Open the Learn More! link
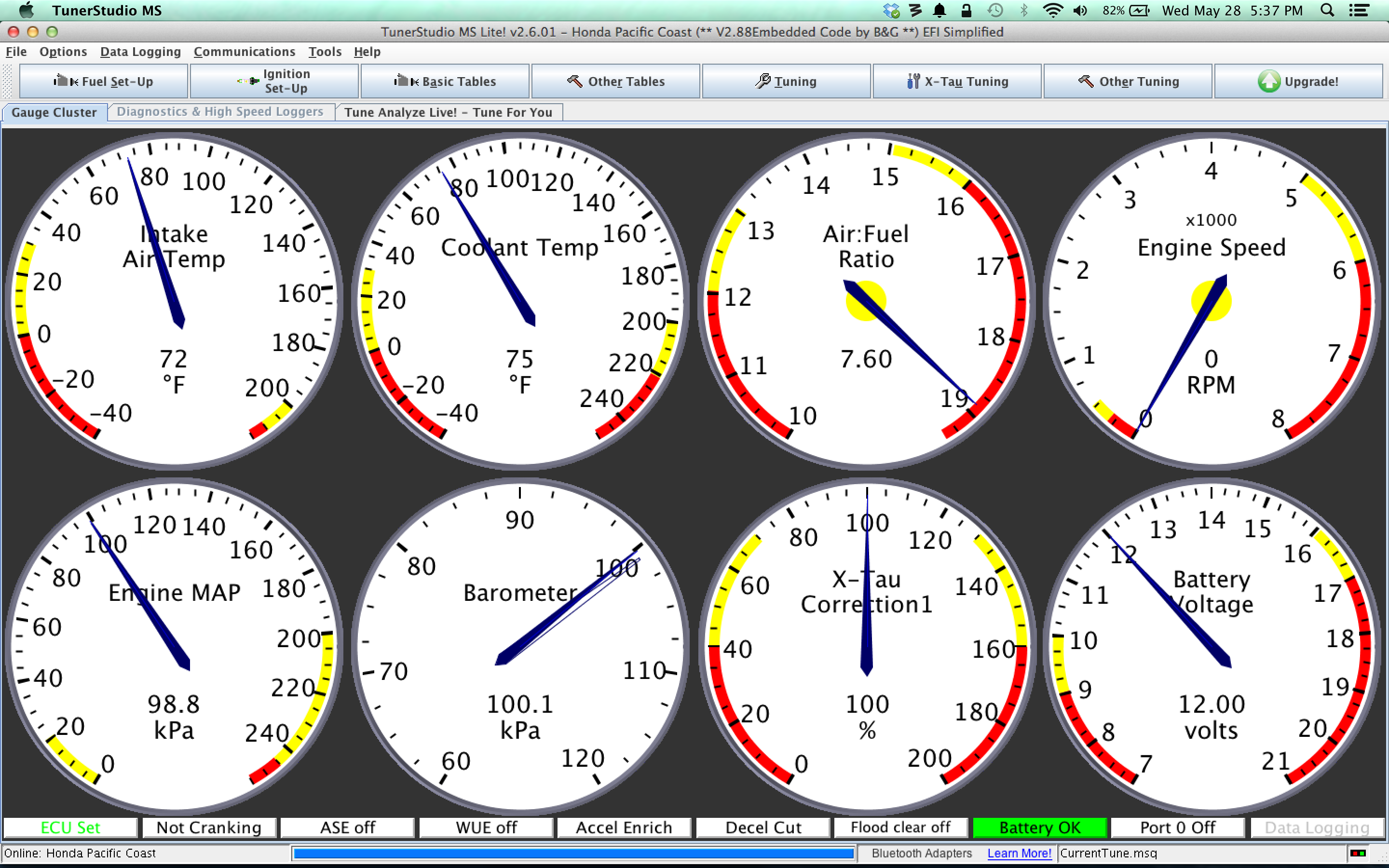1389x868 pixels. (x=1020, y=853)
